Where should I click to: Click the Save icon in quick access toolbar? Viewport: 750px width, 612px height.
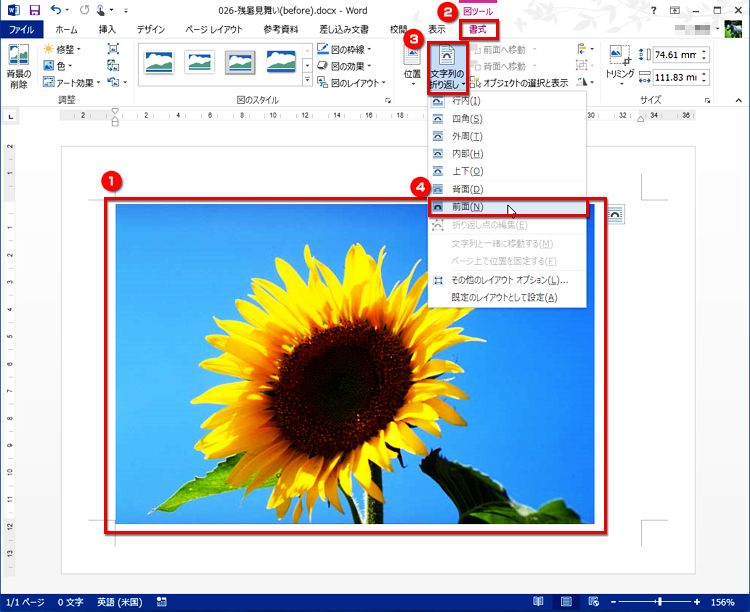point(34,10)
